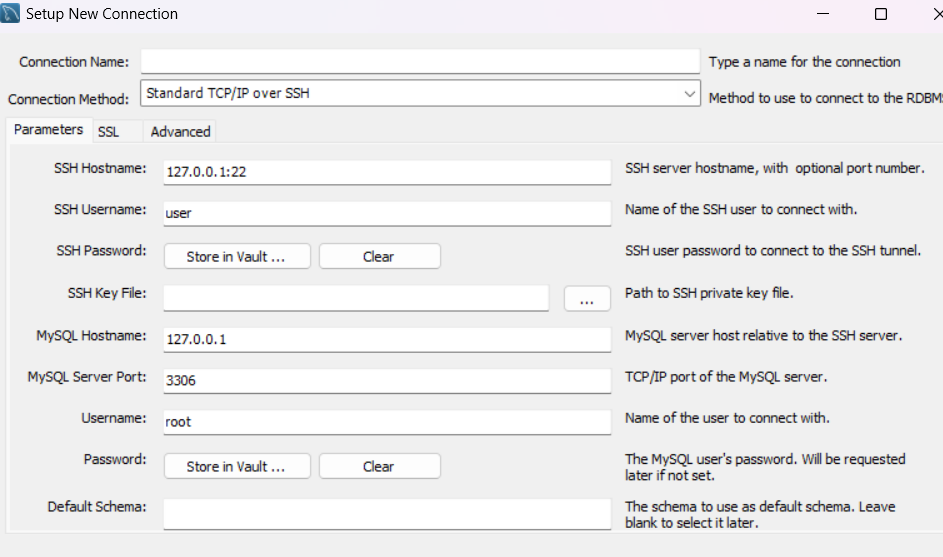Click 'Name of the SSH user to connect with.'
943x557 pixels.
741,209
